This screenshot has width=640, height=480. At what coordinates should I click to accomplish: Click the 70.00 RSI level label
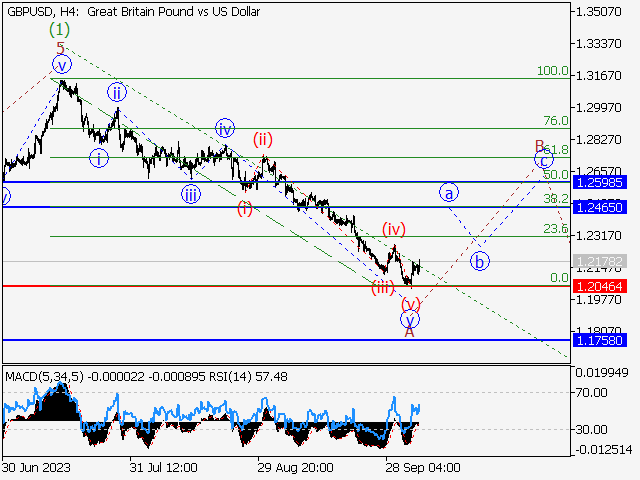tap(591, 393)
